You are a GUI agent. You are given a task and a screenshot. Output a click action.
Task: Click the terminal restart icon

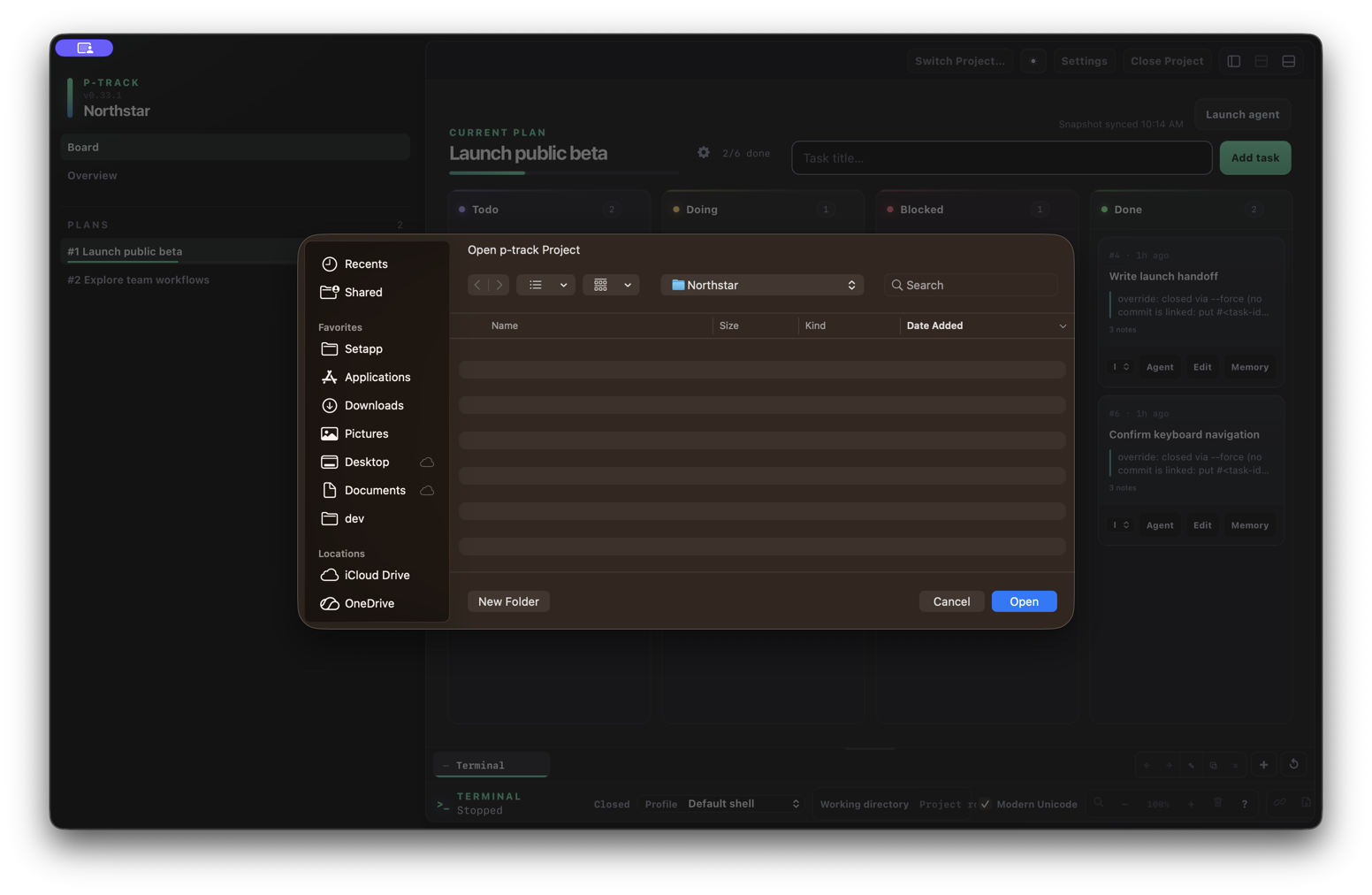pos(1294,765)
